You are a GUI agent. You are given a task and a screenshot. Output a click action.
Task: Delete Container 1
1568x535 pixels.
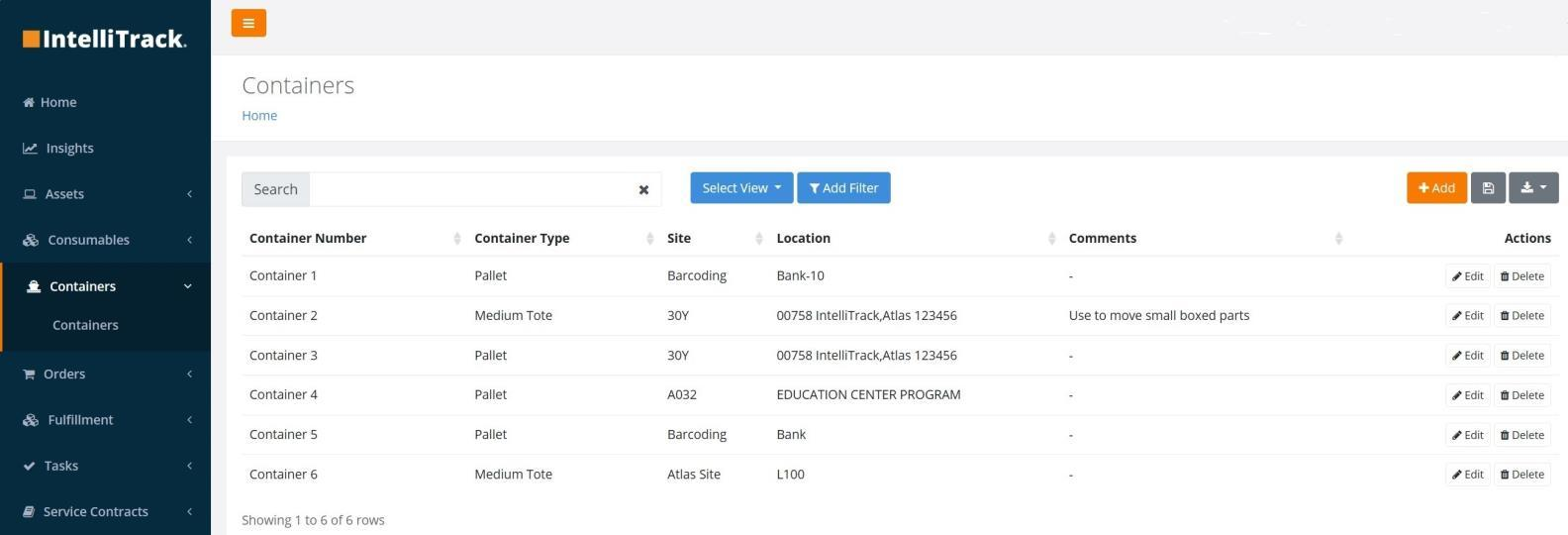(x=1521, y=276)
